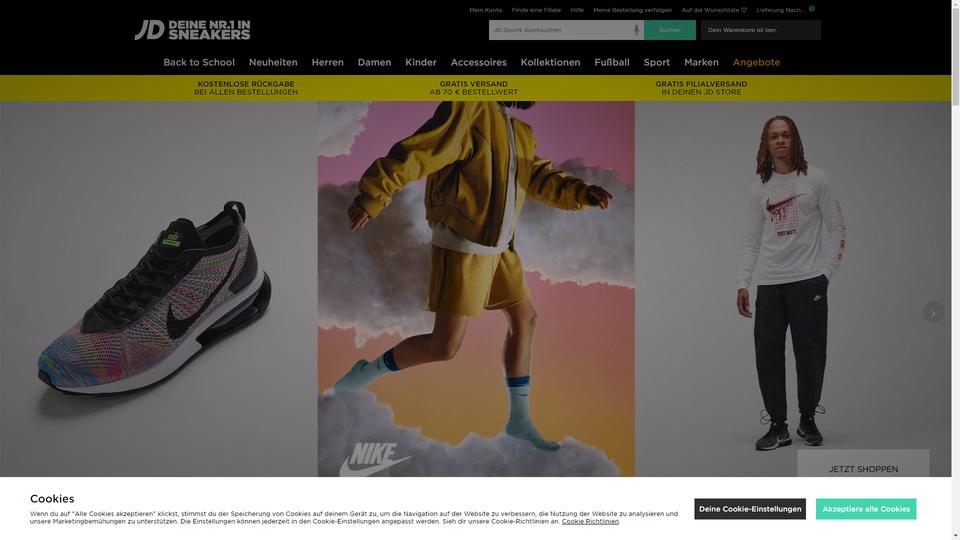Open the Accessoires menu
Screen dimensions: 960x540
click(x=479, y=62)
